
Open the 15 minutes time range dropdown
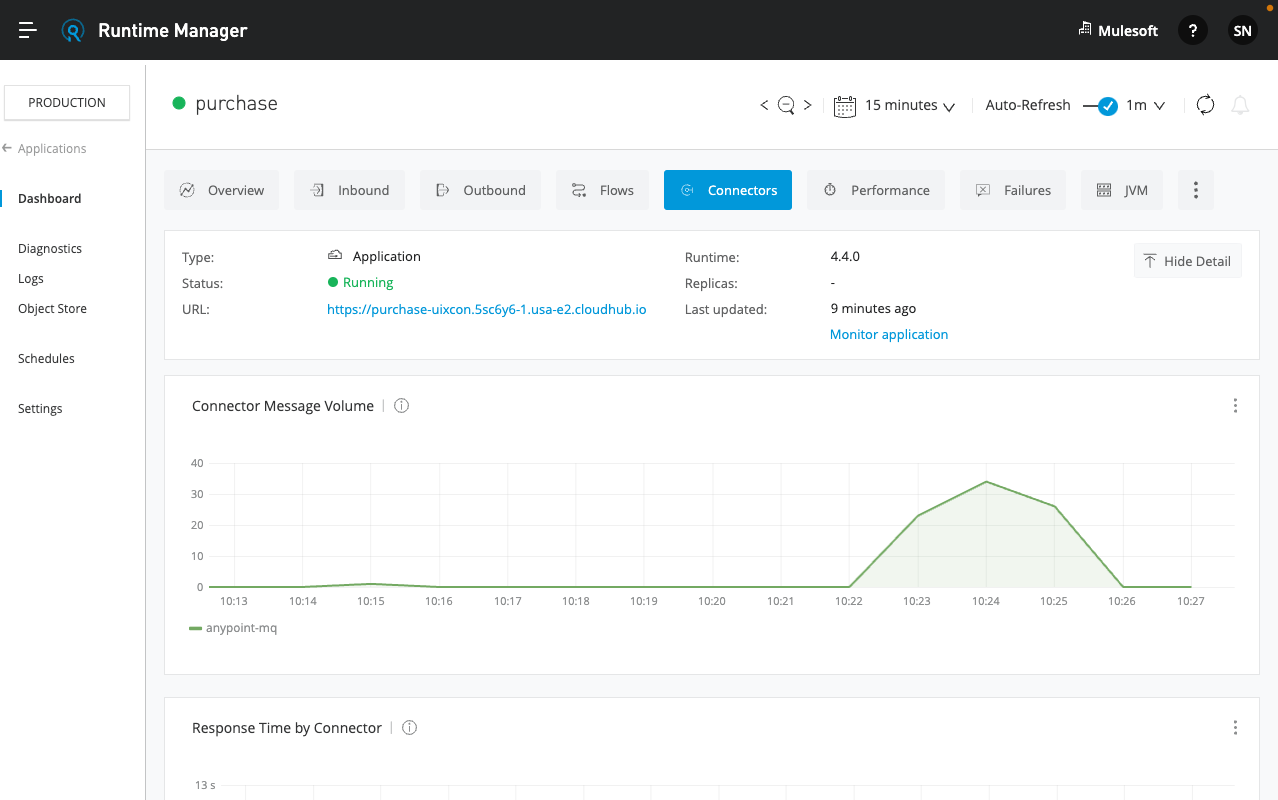910,105
